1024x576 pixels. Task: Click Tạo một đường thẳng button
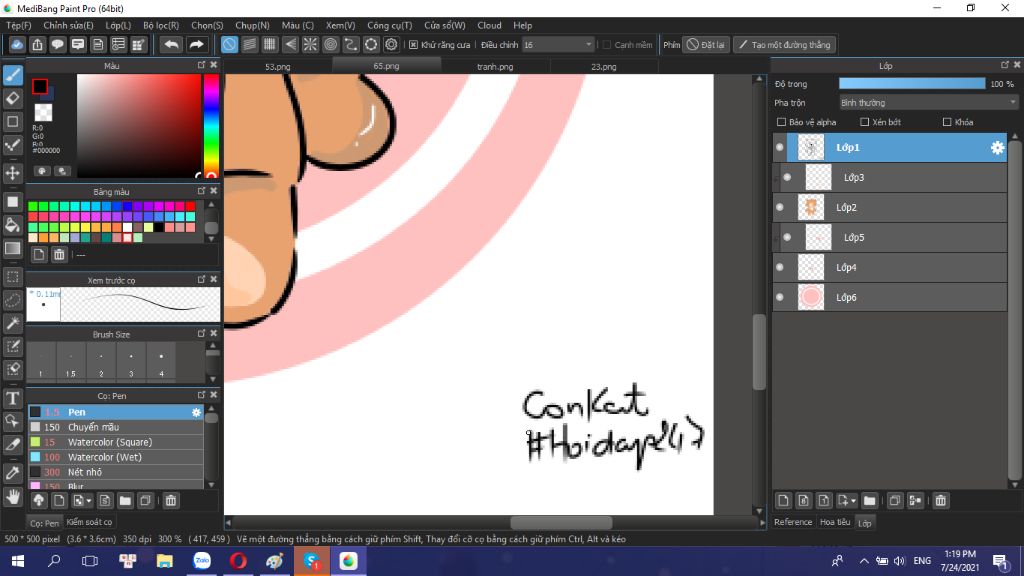[x=784, y=45]
